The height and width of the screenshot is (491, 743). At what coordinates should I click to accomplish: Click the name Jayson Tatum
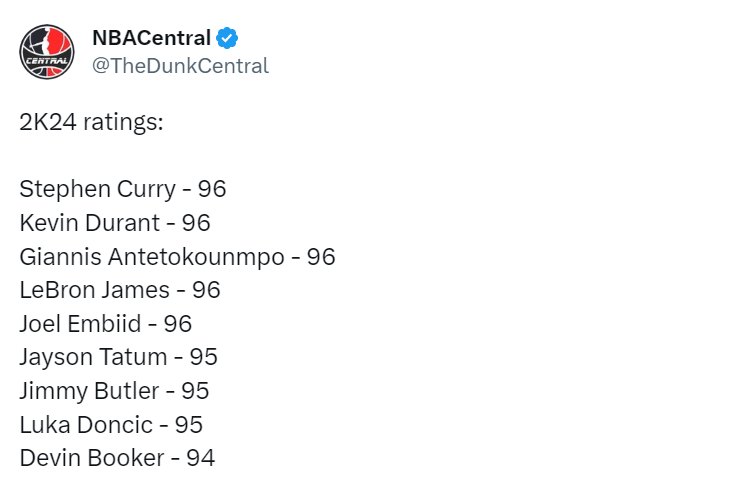click(93, 357)
